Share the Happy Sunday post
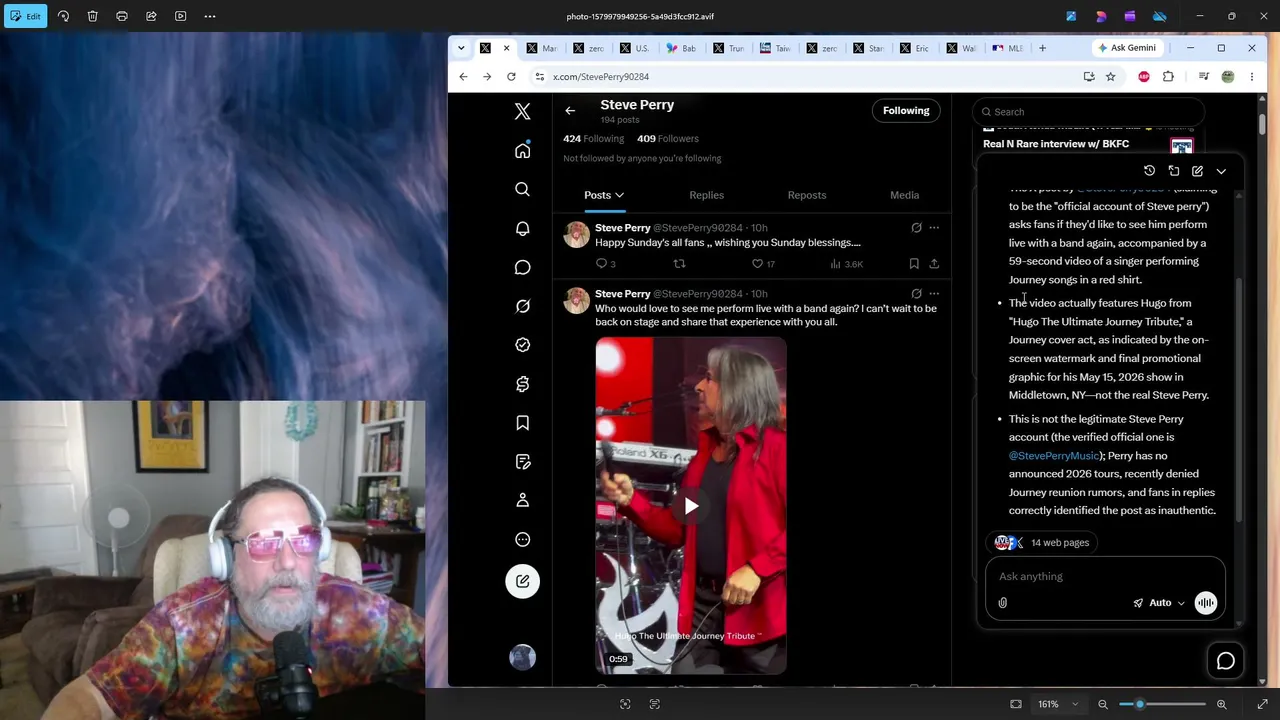1280x720 pixels. tap(934, 264)
